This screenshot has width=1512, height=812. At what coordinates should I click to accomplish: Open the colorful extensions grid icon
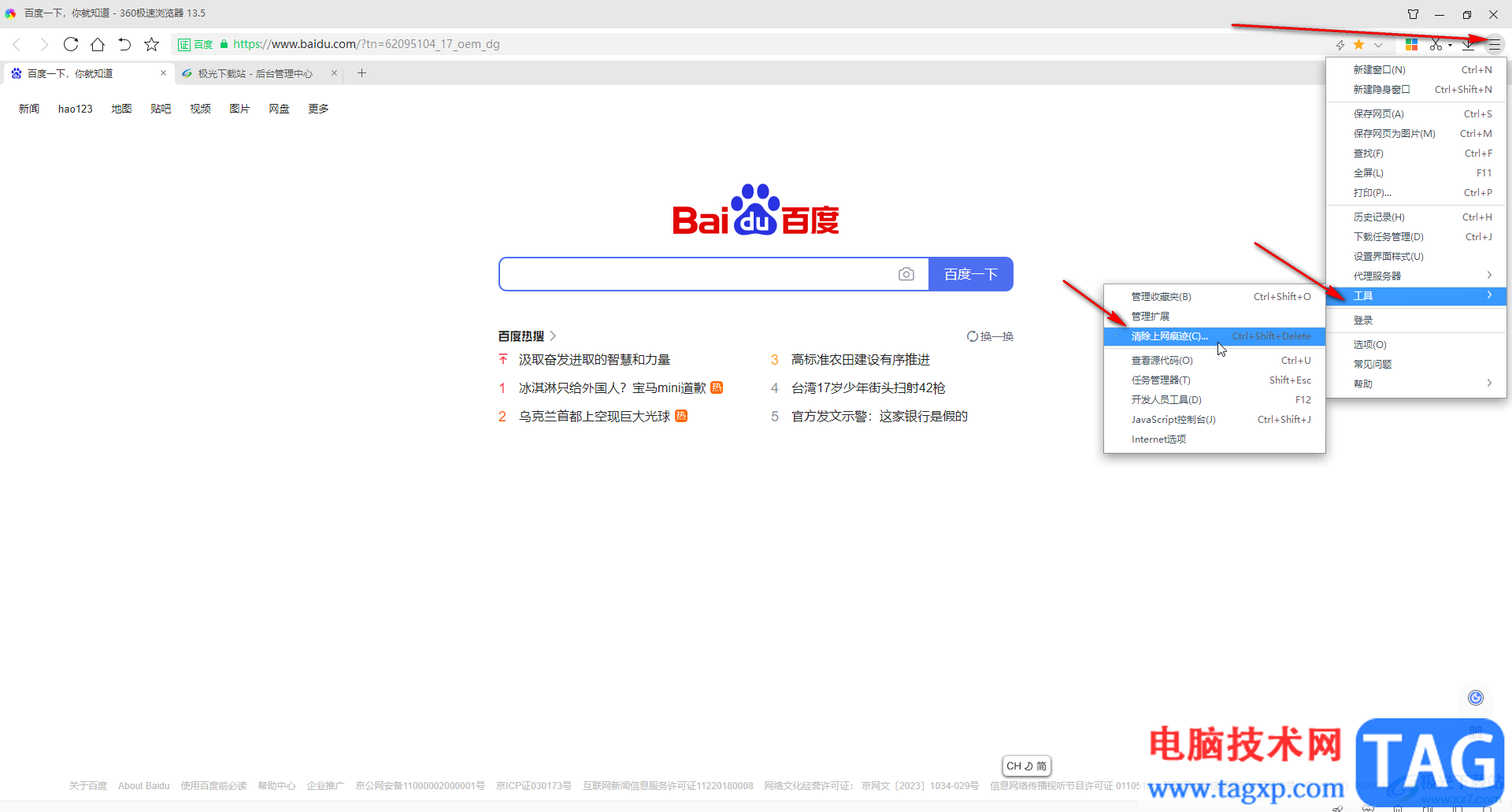click(1411, 45)
